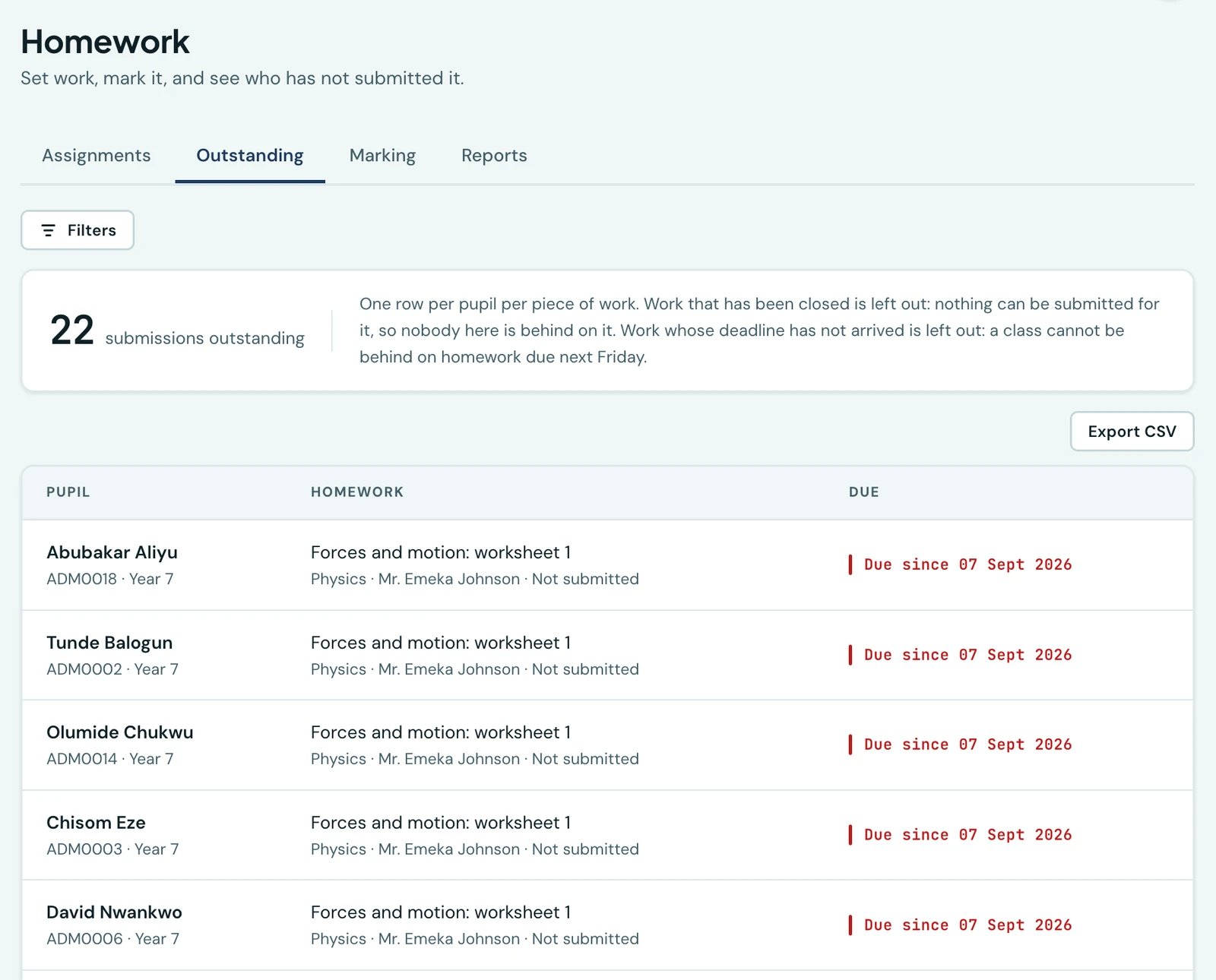Click the worksheet title in Tunde Balogun's row

pos(441,643)
